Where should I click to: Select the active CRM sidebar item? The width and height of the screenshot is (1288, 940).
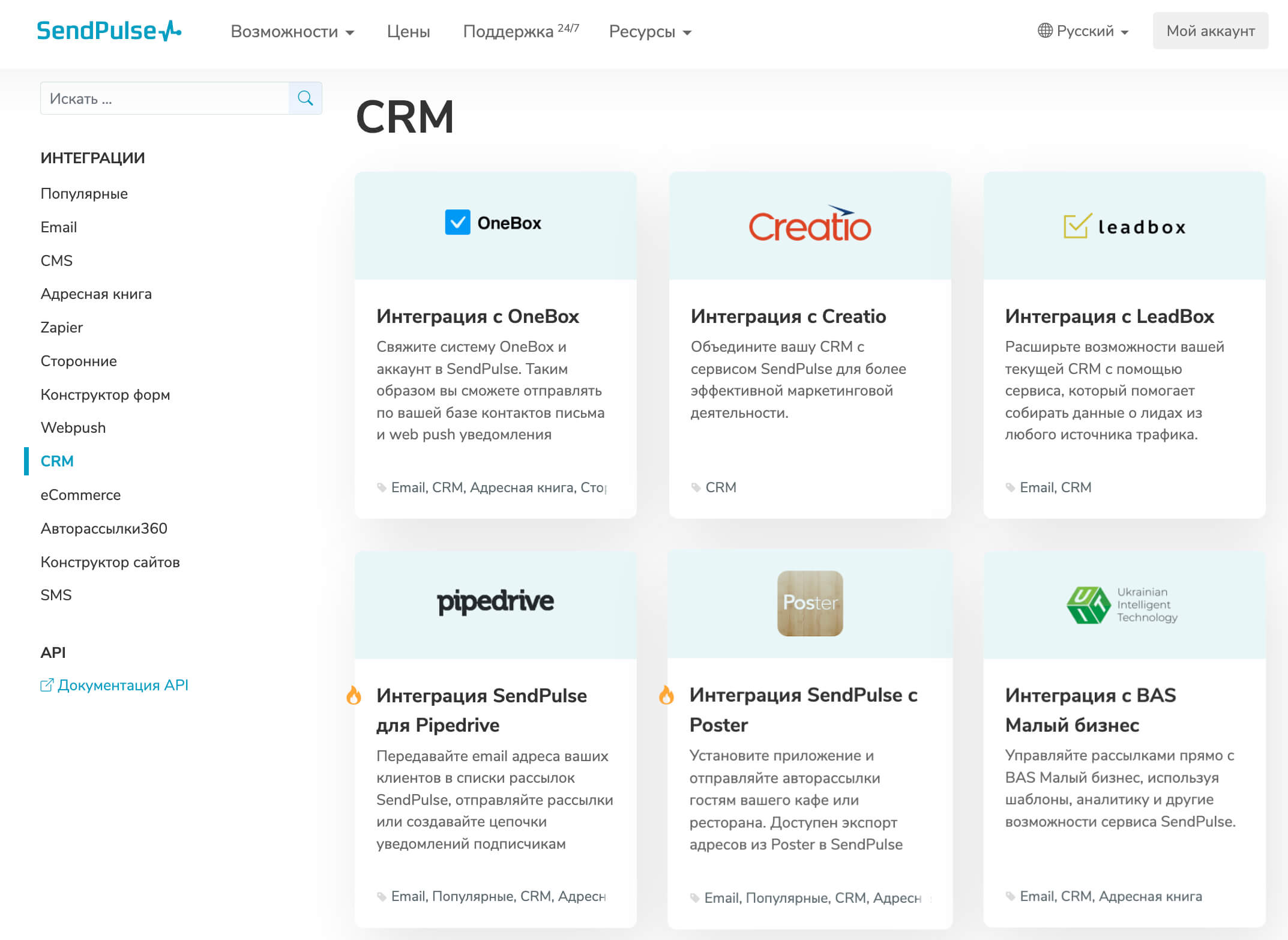[57, 461]
